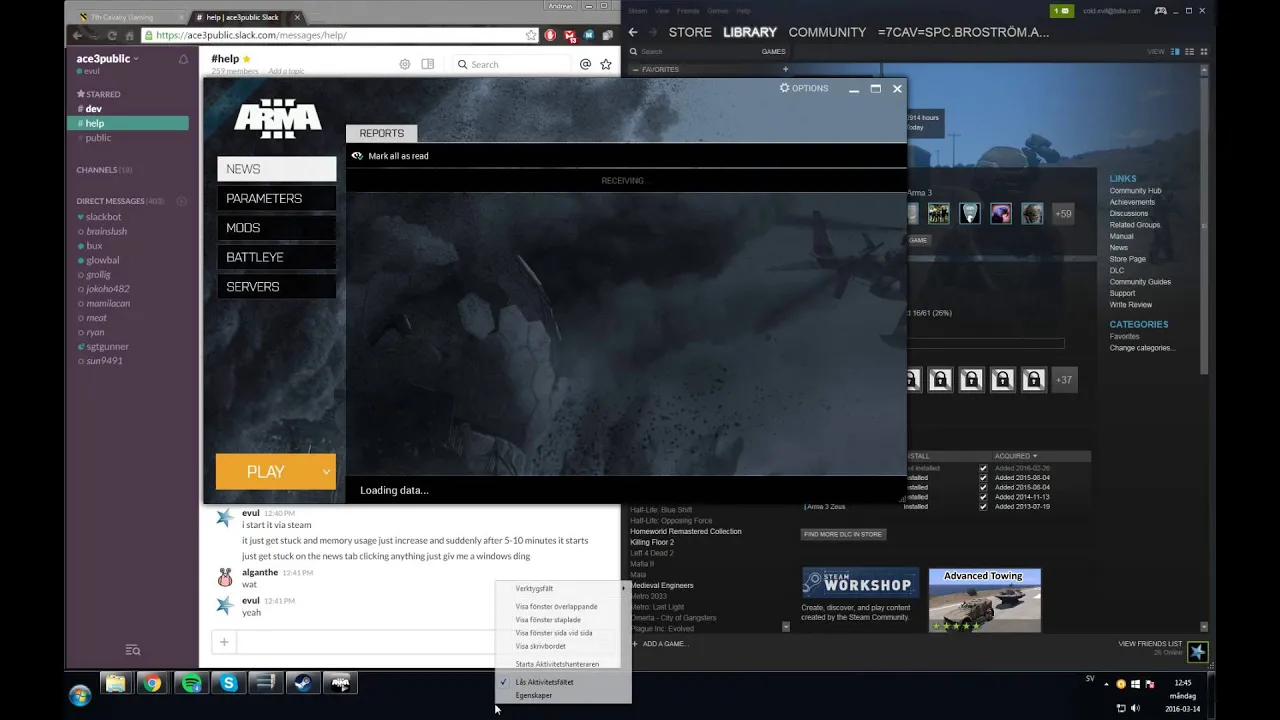The image size is (1280, 720).
Task: Click VIEW FRIENDS LIST in Steam
Action: [1150, 644]
